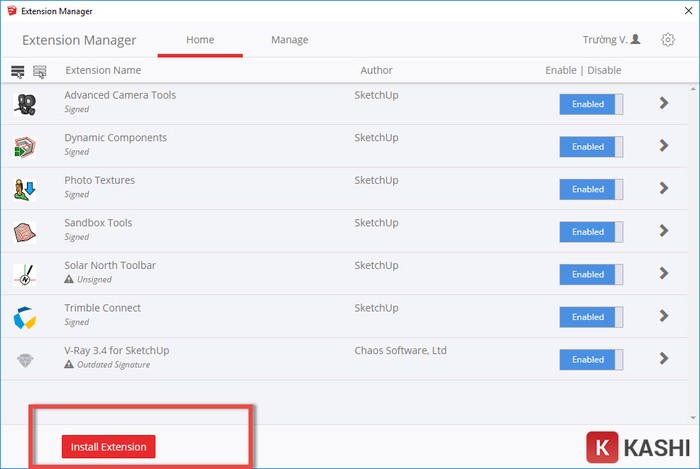The image size is (700, 469).
Task: Click the Advanced Camera Tools extension icon
Action: pos(25,104)
